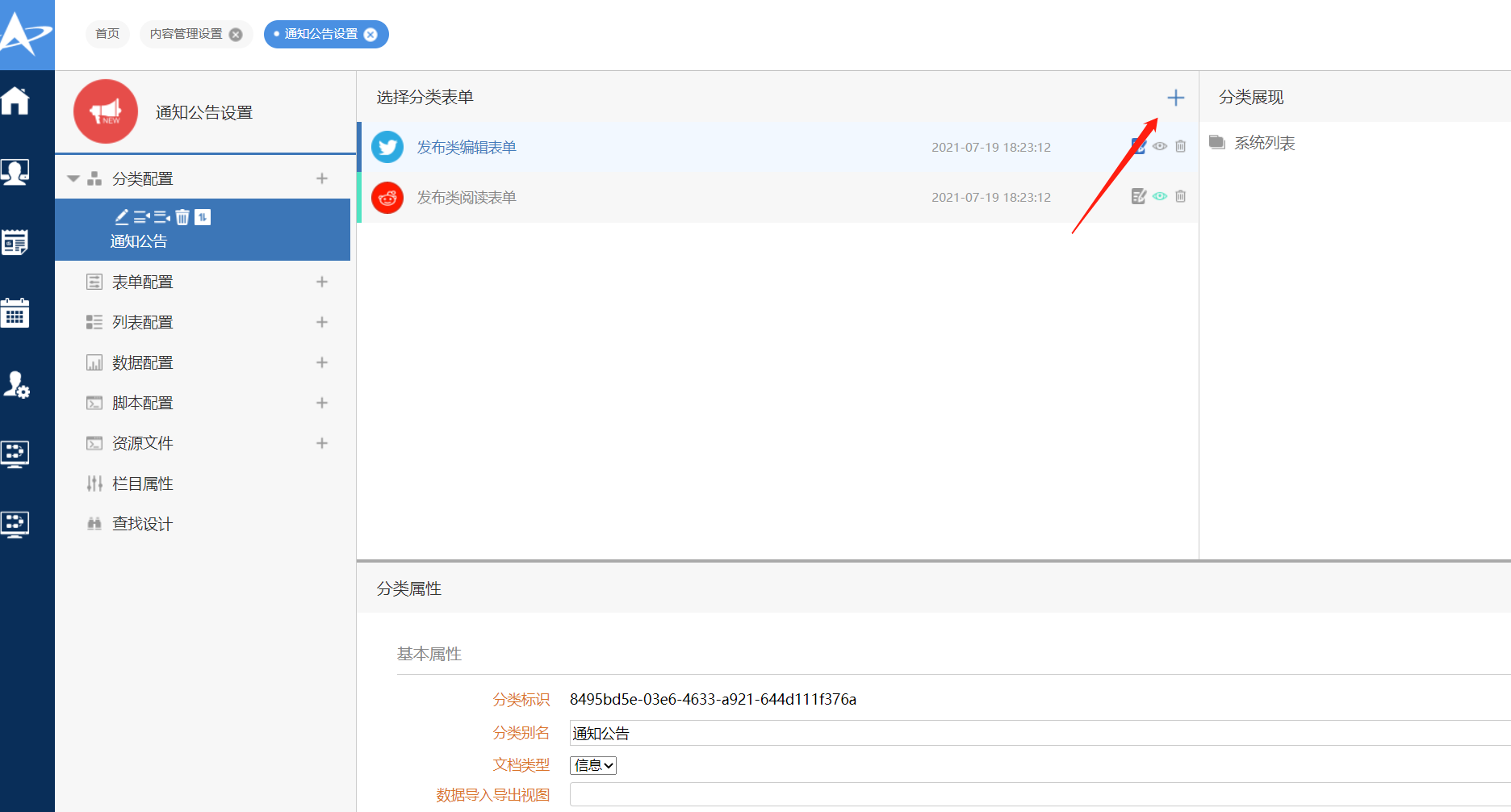This screenshot has height=812, width=1511.
Task: Open the bottom flowchart monitor sidebar icon
Action: 15,525
